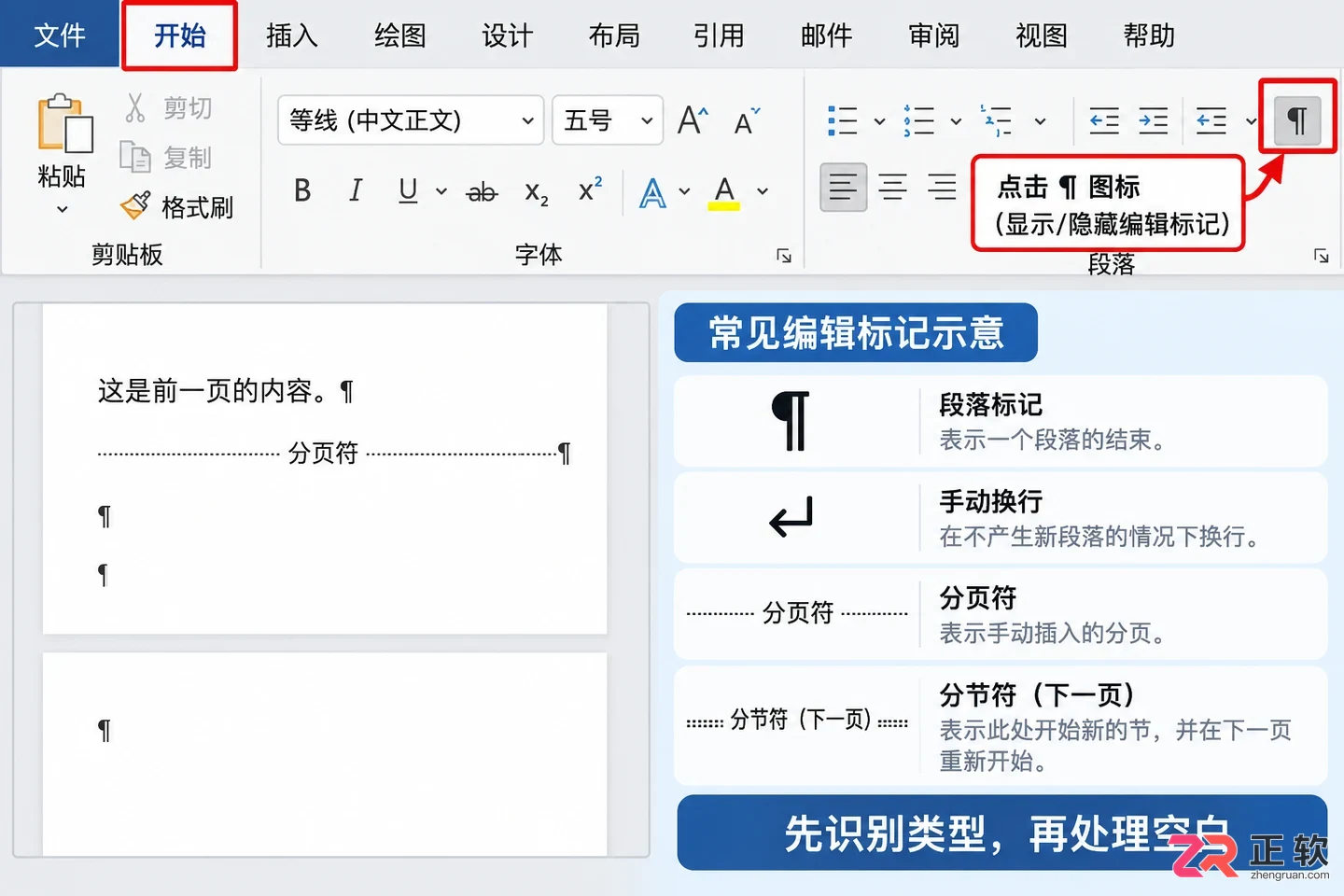The image size is (1344, 896).
Task: Click the 常见编辑标记示意 title banner
Action: [856, 332]
